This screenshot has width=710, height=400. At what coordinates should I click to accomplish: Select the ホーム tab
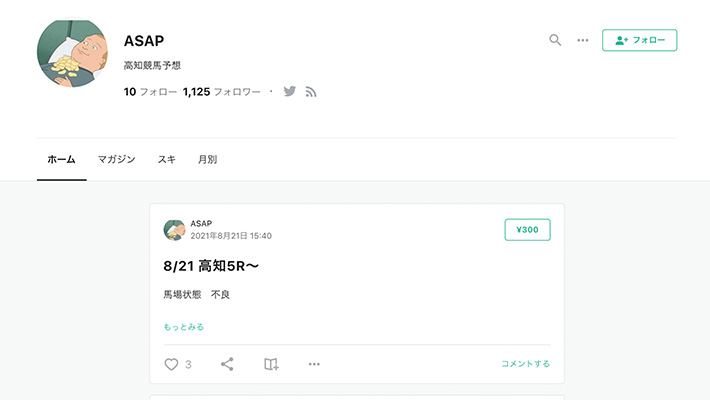(61, 159)
